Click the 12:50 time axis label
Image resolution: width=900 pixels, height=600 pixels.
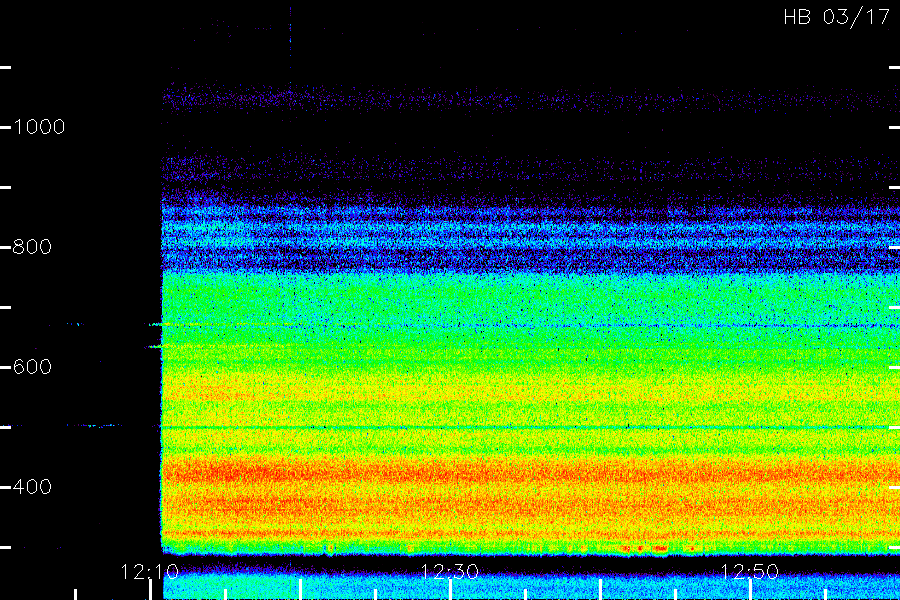coord(749,572)
